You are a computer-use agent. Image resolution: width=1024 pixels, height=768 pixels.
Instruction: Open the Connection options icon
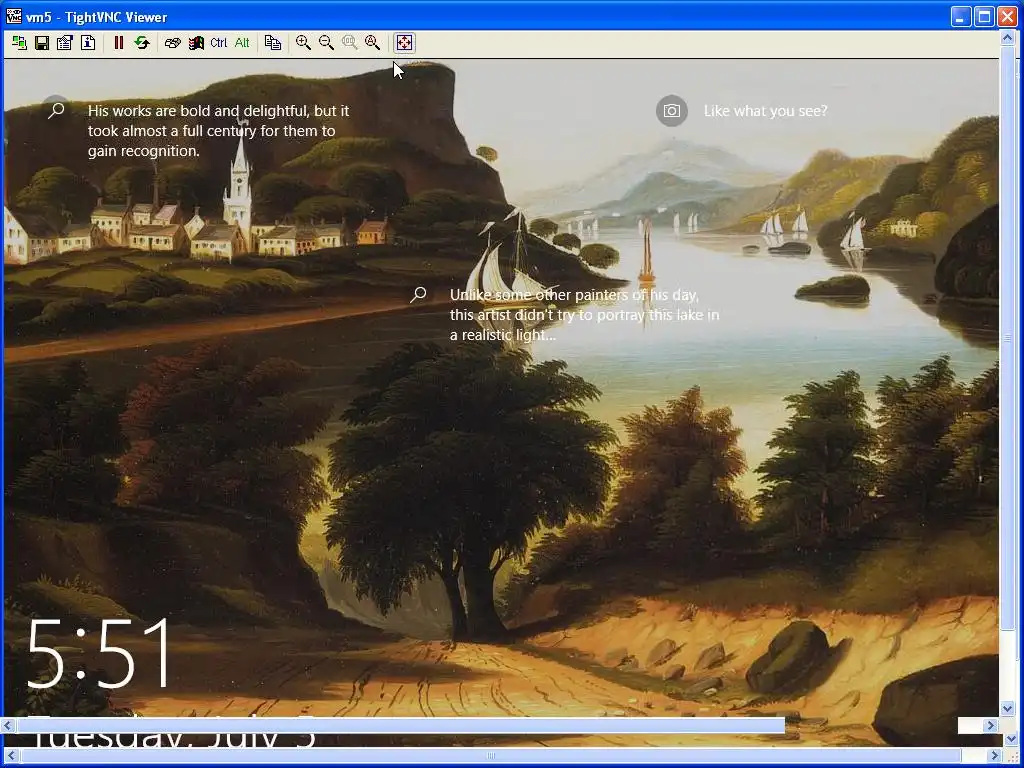[65, 43]
